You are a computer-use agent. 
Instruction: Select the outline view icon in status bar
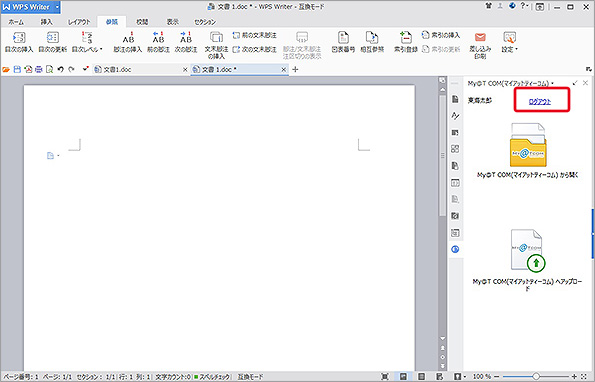pyautogui.click(x=422, y=376)
